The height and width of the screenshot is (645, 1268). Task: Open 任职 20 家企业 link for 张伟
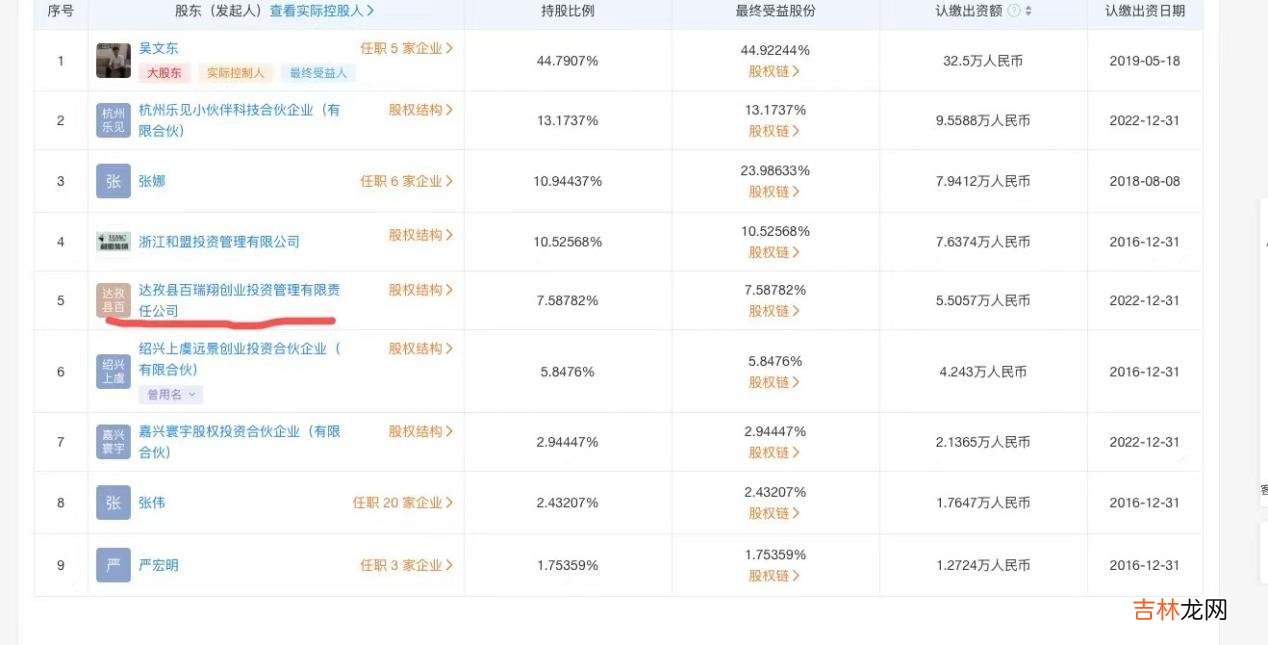402,503
